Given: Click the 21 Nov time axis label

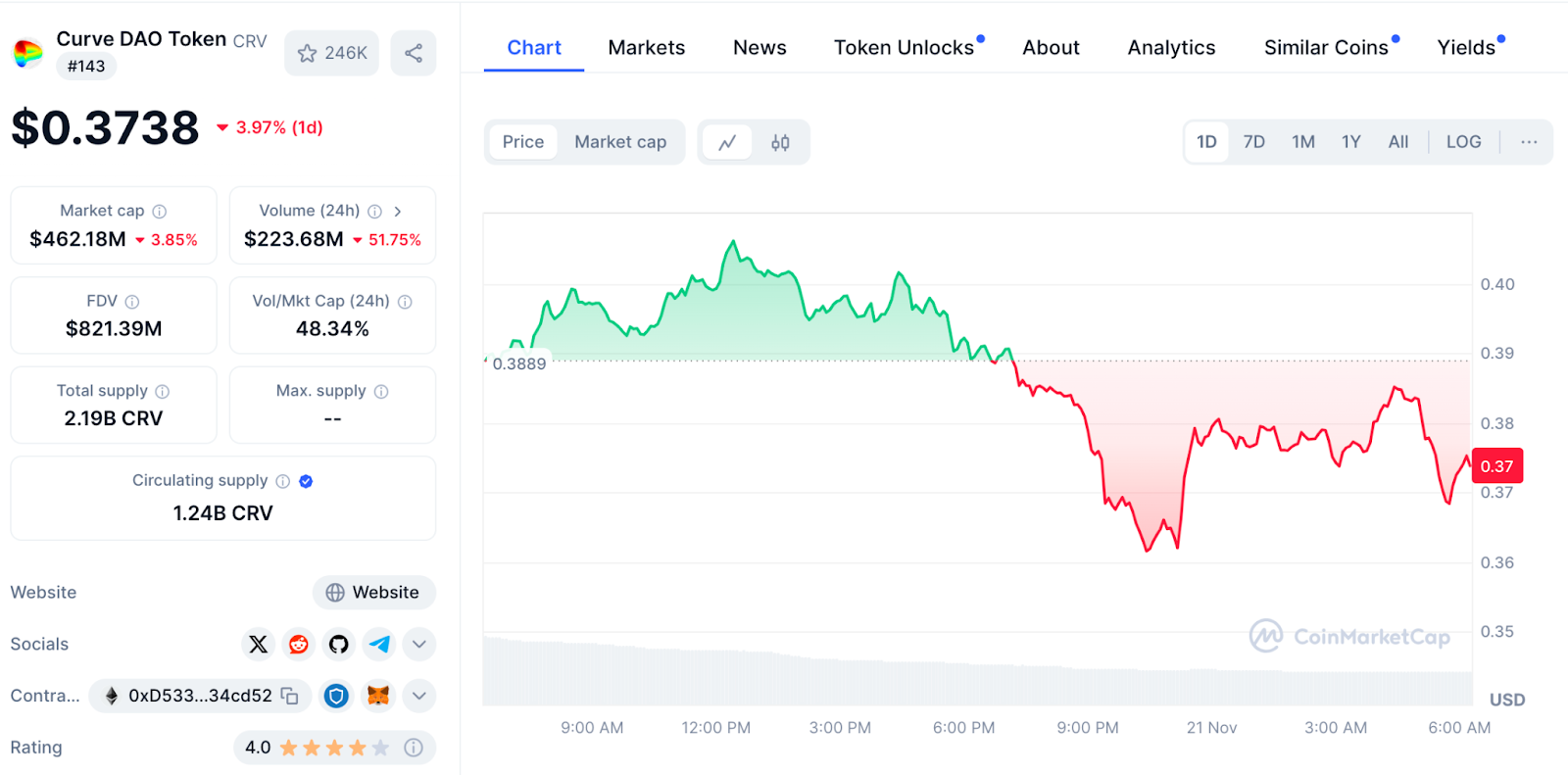Looking at the screenshot, I should click(1211, 728).
